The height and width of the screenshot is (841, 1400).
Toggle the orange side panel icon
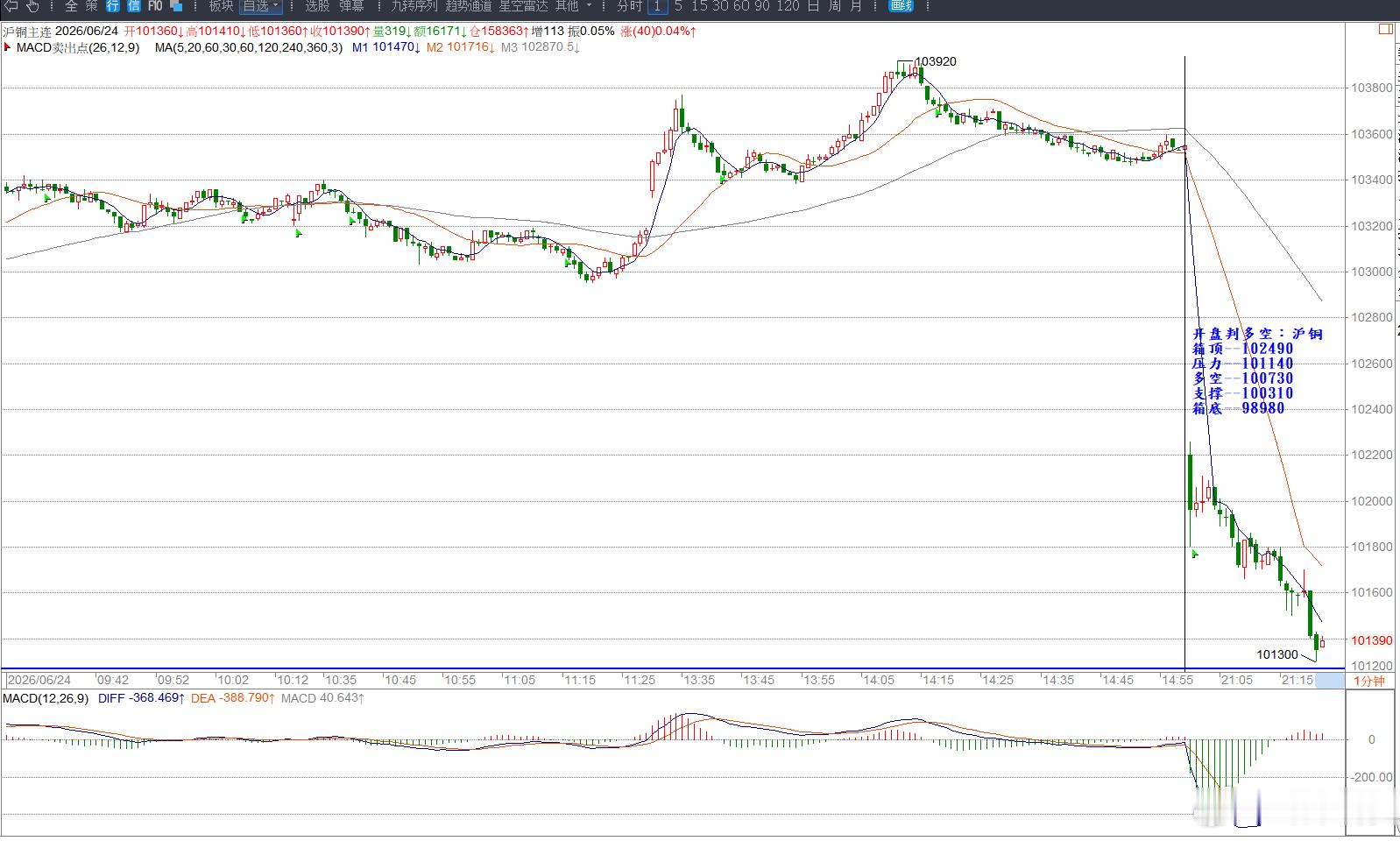coord(1385,29)
